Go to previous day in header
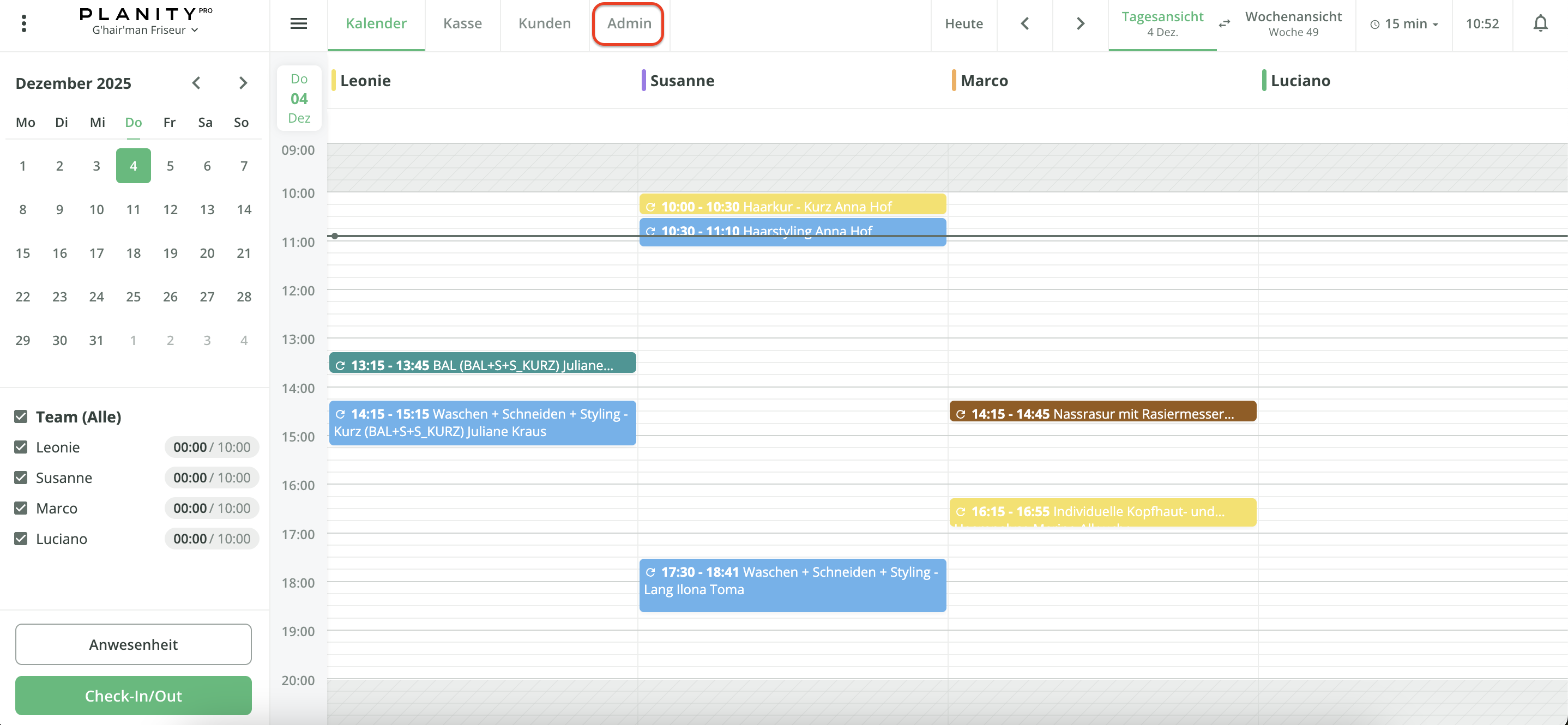1568x725 pixels. 1025,24
